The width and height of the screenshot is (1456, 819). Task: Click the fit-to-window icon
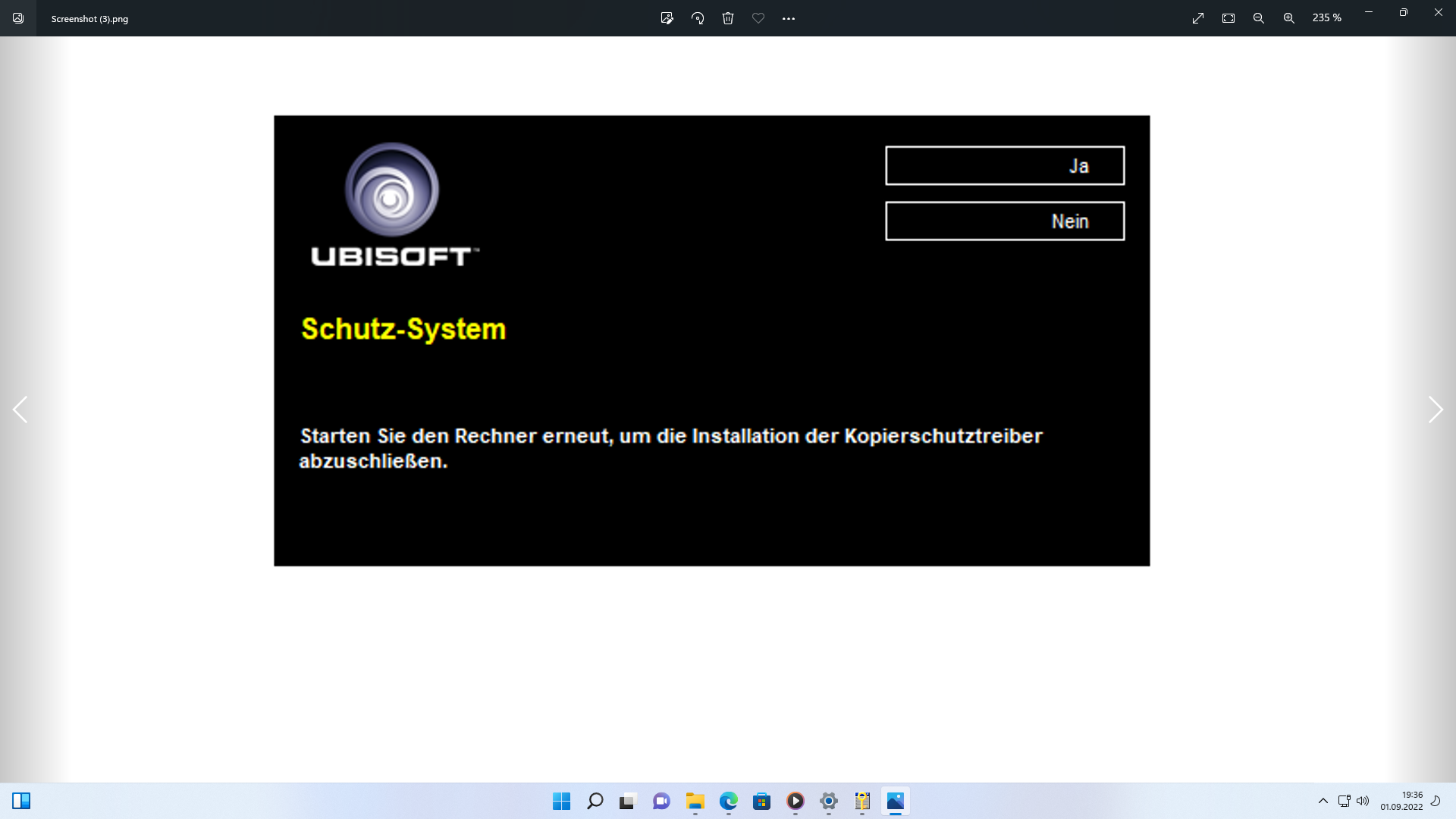coord(1228,18)
